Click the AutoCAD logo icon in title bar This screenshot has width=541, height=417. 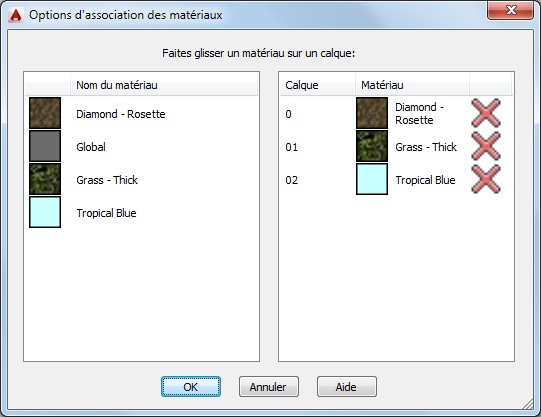click(16, 15)
